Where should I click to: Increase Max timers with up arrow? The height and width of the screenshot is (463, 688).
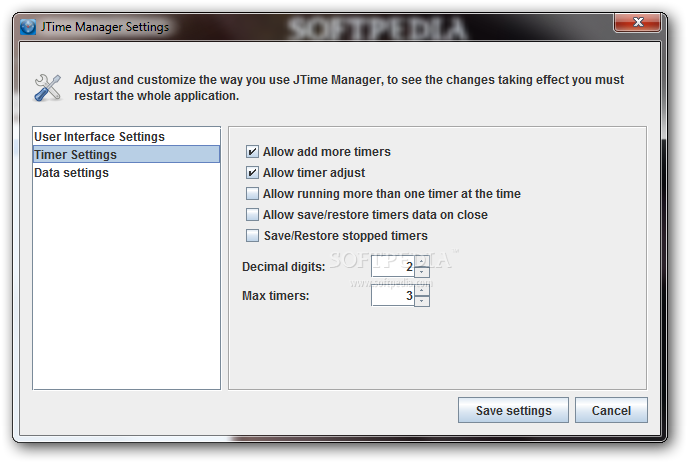pyautogui.click(x=422, y=290)
